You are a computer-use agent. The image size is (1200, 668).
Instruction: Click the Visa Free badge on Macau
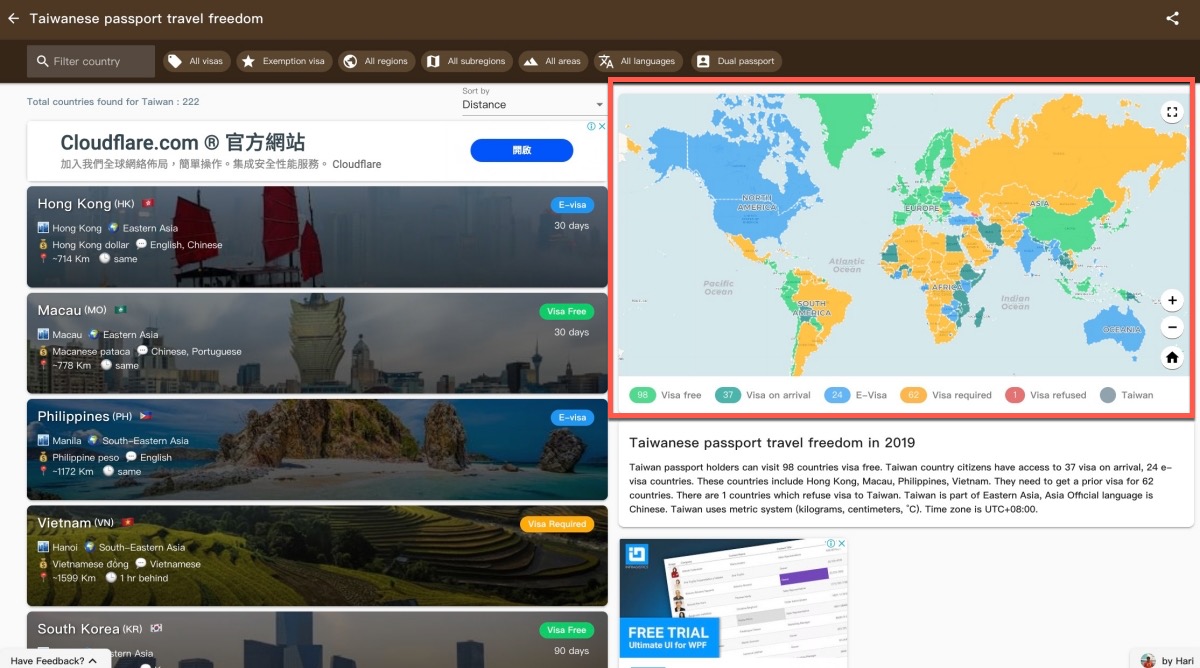567,312
